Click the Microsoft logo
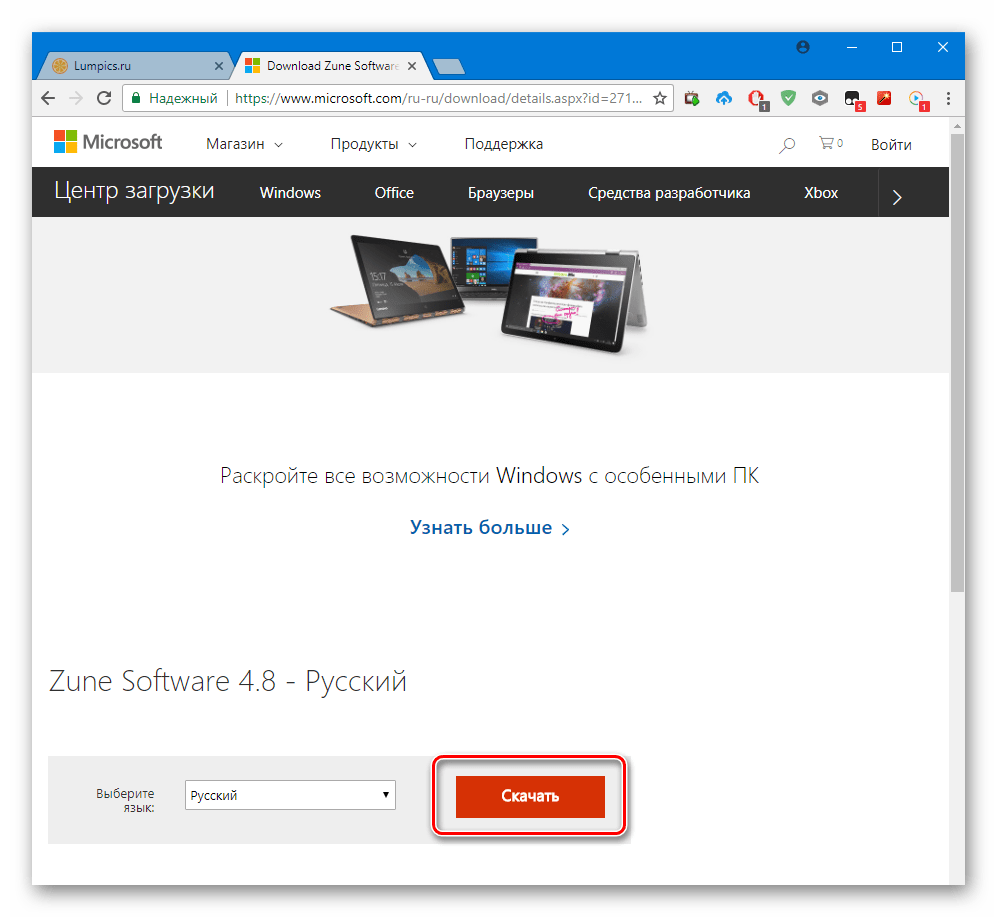Screen dimensions: 997x917 pos(108,142)
